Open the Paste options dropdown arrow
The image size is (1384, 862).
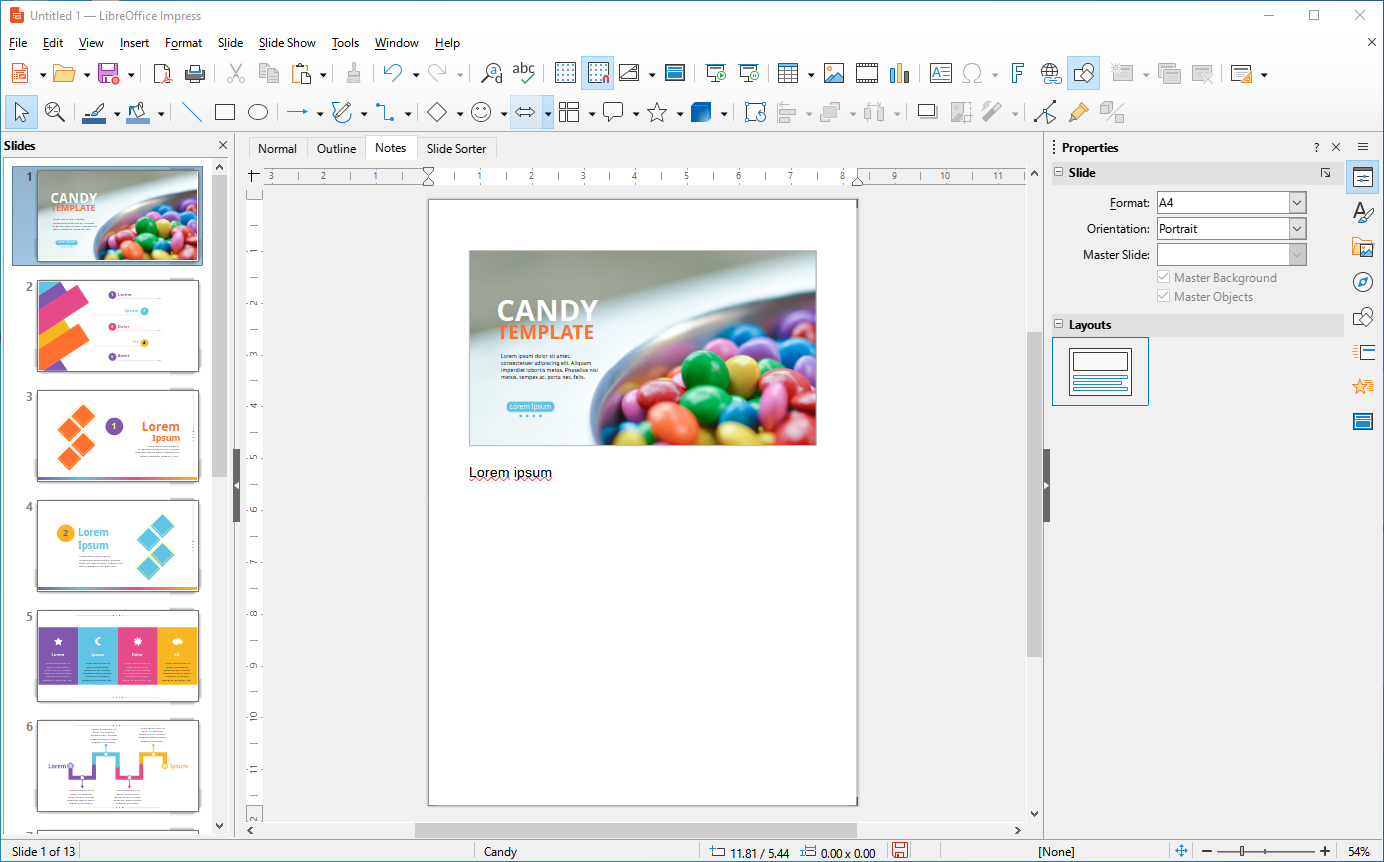tap(323, 74)
